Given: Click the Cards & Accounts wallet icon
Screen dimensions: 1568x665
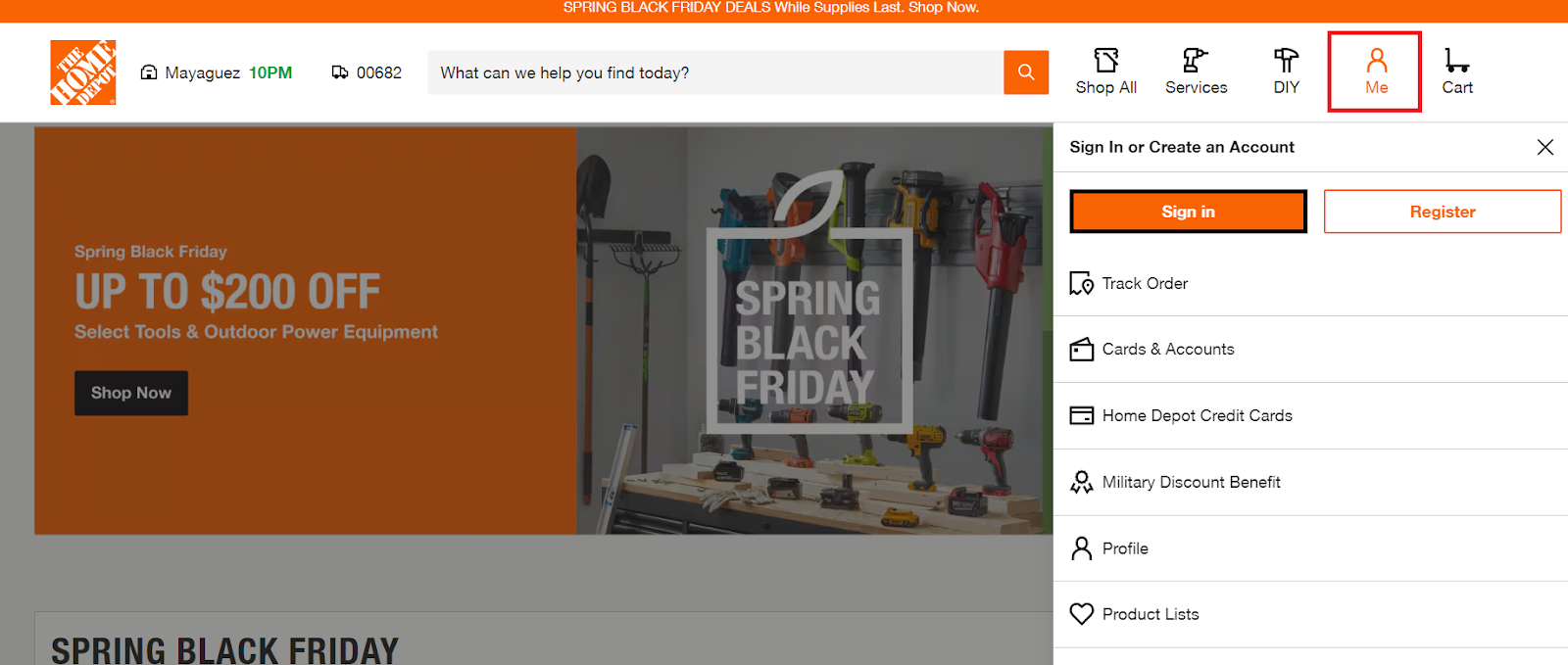Looking at the screenshot, I should (x=1082, y=349).
